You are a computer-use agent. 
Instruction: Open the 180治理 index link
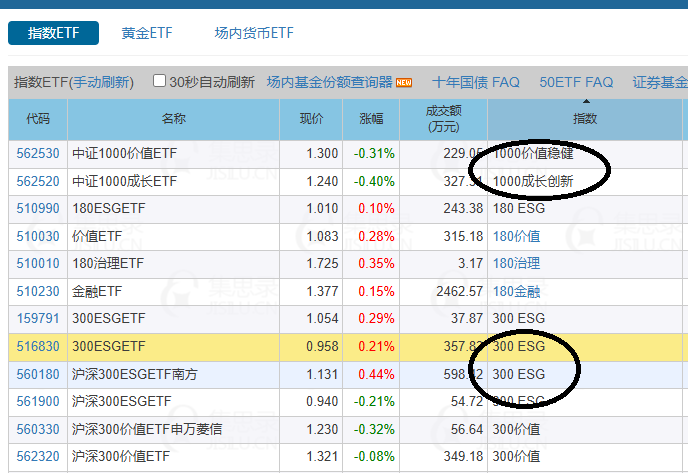click(x=517, y=264)
